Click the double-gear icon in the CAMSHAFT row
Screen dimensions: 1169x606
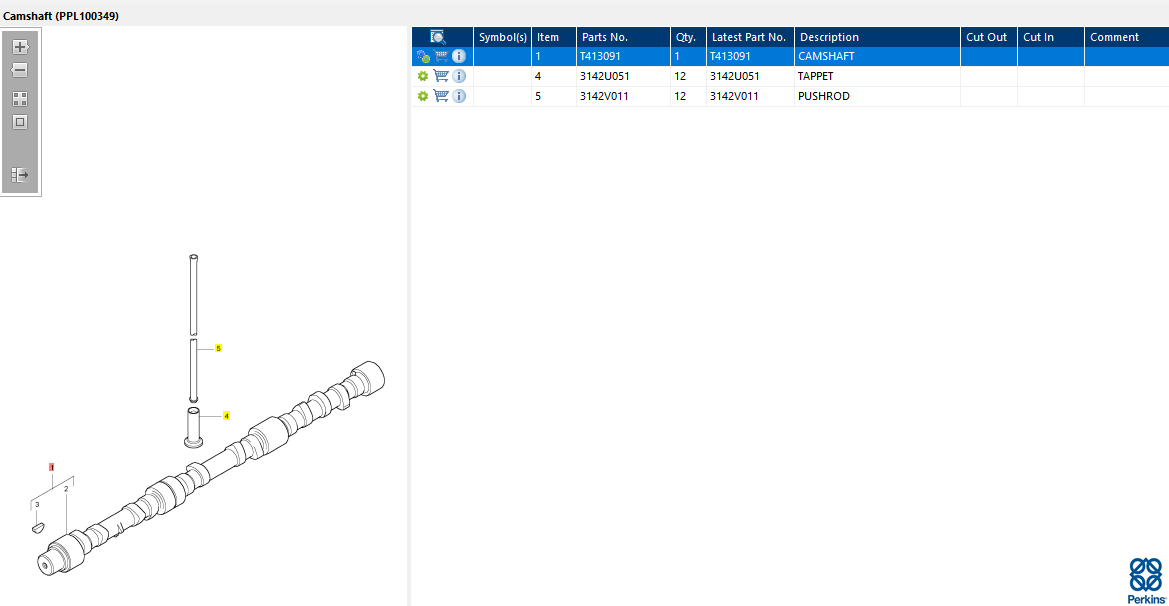pos(423,56)
